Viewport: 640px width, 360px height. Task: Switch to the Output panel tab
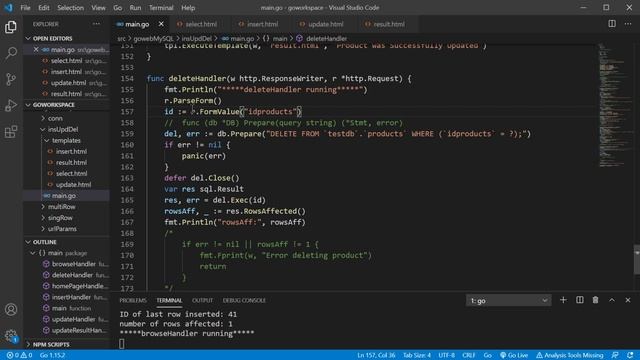pos(202,300)
